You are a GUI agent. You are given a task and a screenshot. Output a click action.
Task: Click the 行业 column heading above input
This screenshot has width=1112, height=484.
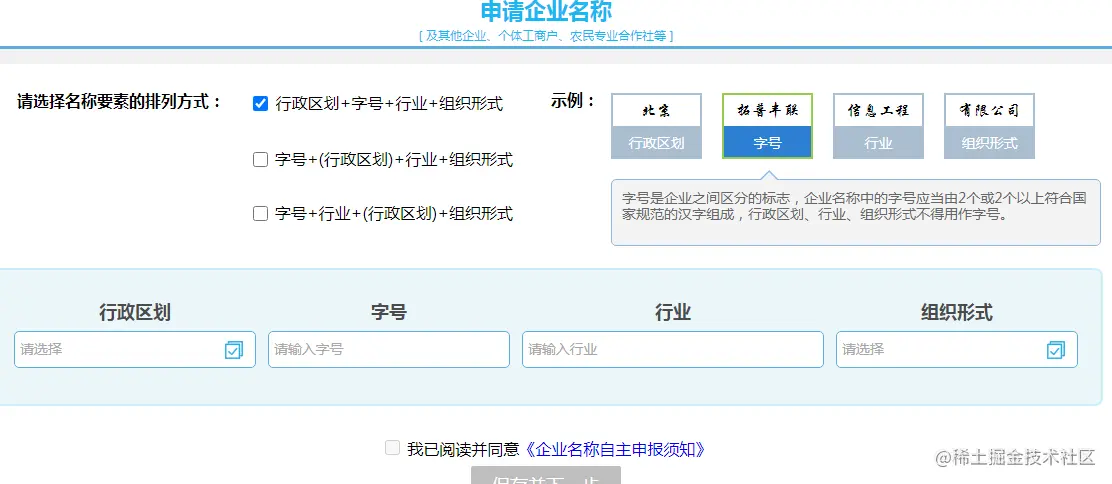pos(673,312)
